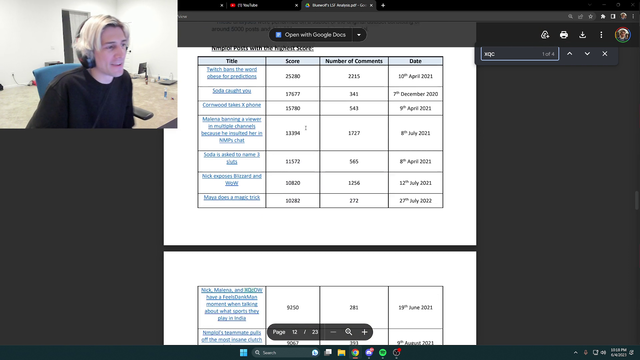Show hidden system tray icons
The image size is (640, 360).
click(x=576, y=353)
